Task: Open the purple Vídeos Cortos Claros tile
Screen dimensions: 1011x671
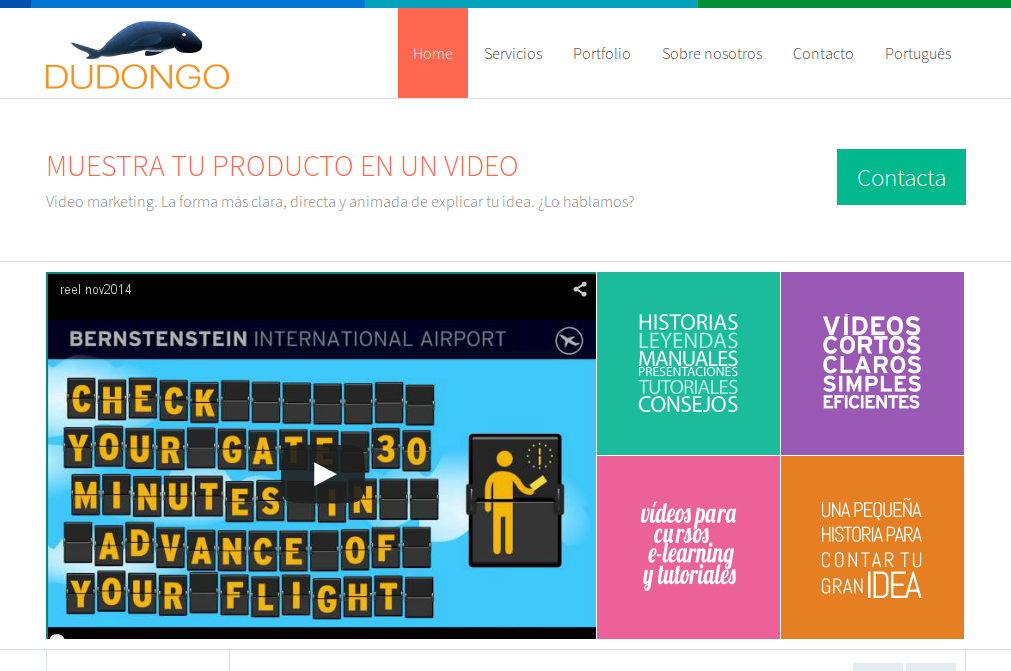Action: pyautogui.click(x=872, y=364)
